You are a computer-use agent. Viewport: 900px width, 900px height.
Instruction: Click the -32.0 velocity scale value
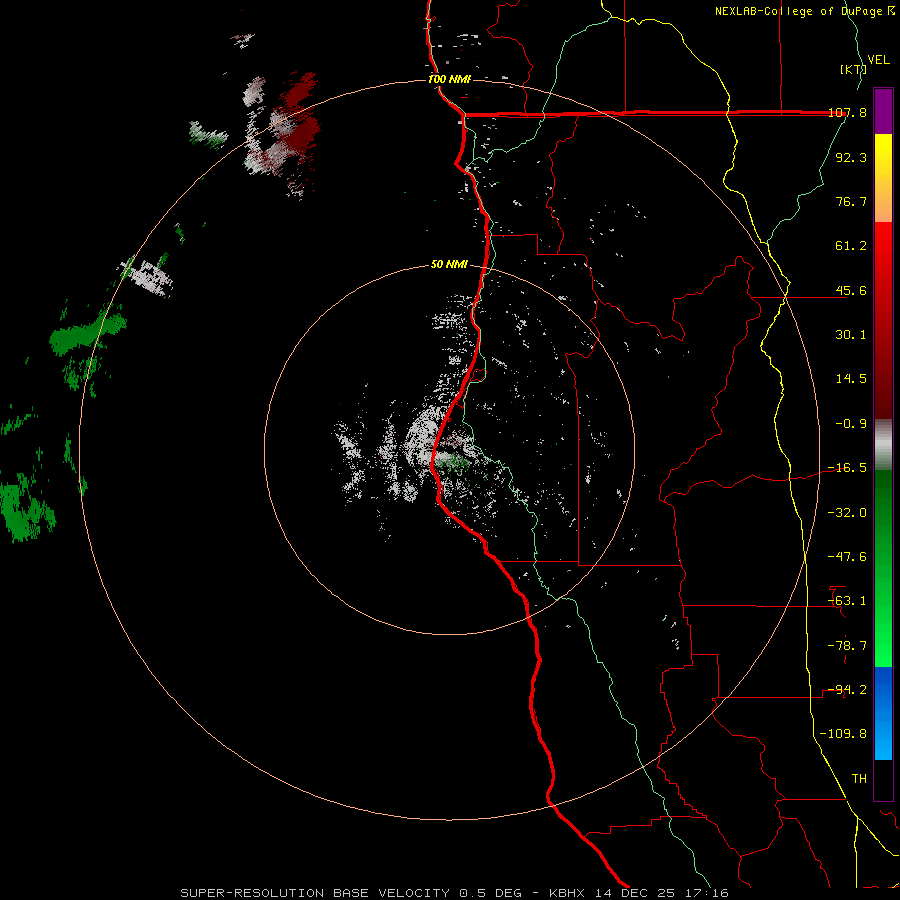[x=847, y=513]
